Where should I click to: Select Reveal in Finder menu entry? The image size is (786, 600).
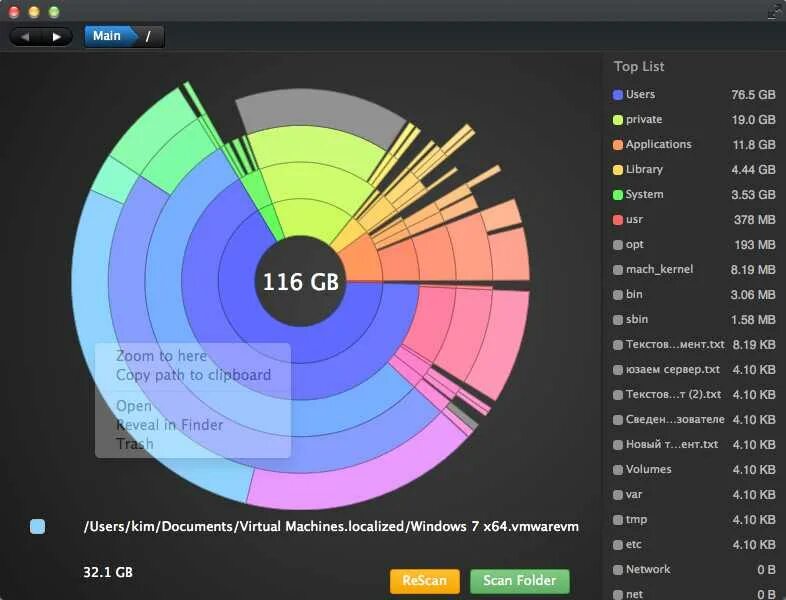pos(169,425)
